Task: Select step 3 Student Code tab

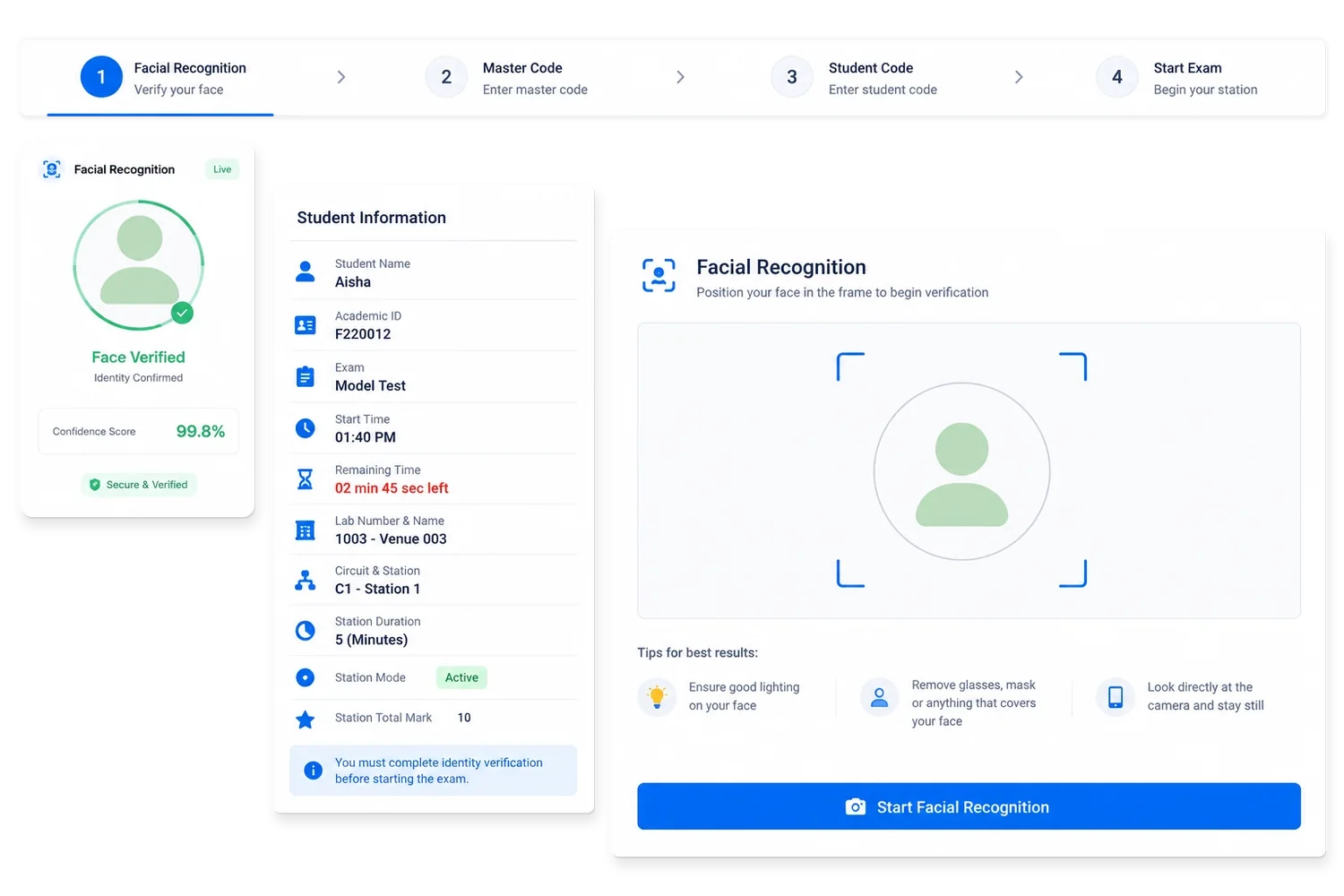Action: click(x=854, y=78)
